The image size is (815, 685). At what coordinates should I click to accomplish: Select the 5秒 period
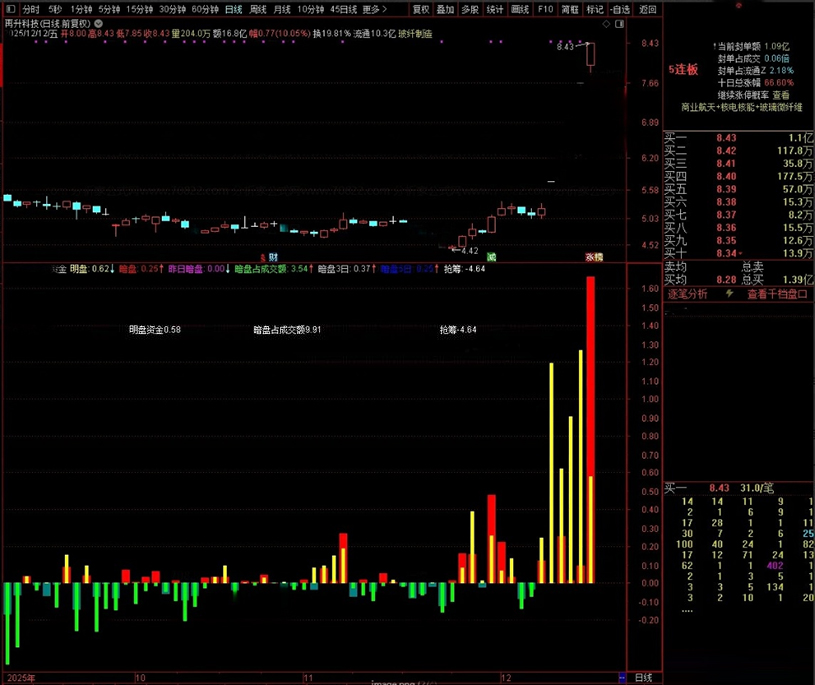[x=55, y=9]
